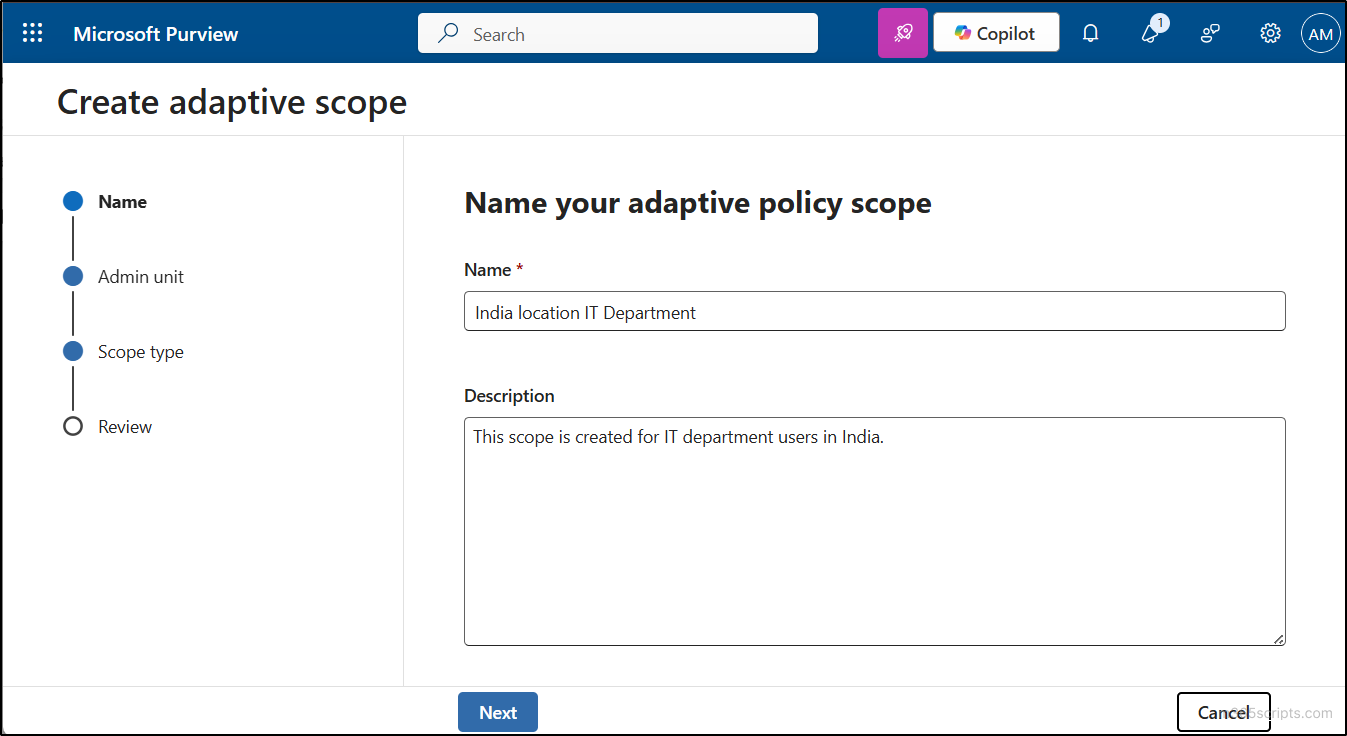Select the Review step
Image resolution: width=1347 pixels, height=736 pixels.
[x=125, y=427]
